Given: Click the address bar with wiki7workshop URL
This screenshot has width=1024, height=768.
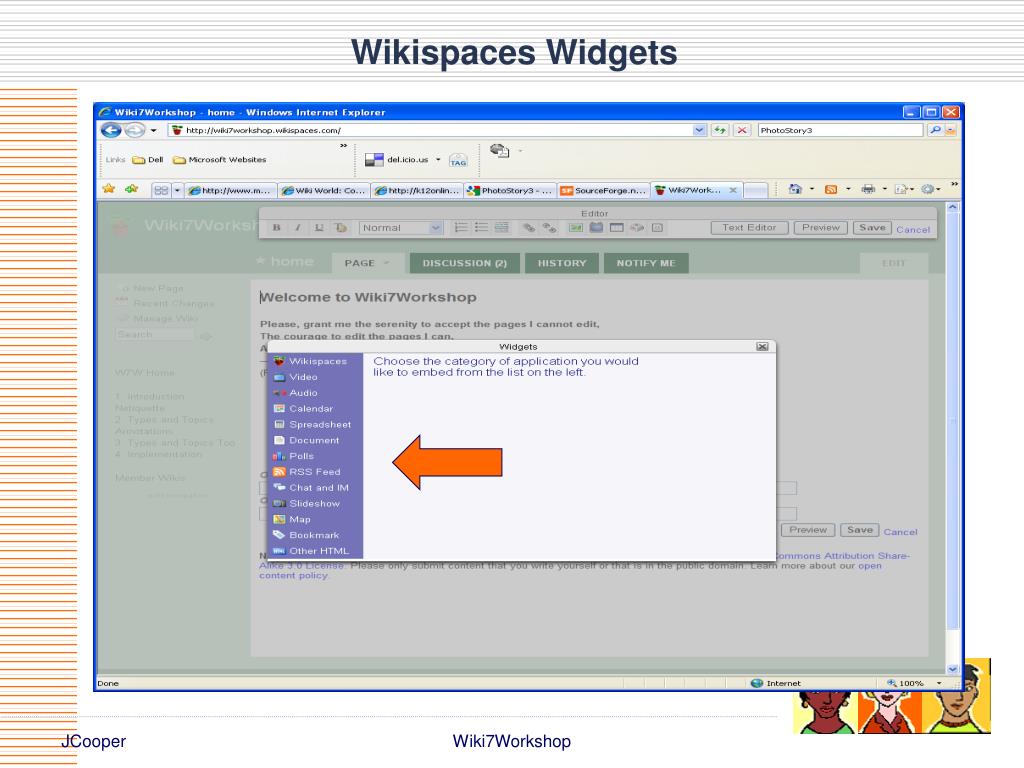Looking at the screenshot, I should (x=430, y=130).
